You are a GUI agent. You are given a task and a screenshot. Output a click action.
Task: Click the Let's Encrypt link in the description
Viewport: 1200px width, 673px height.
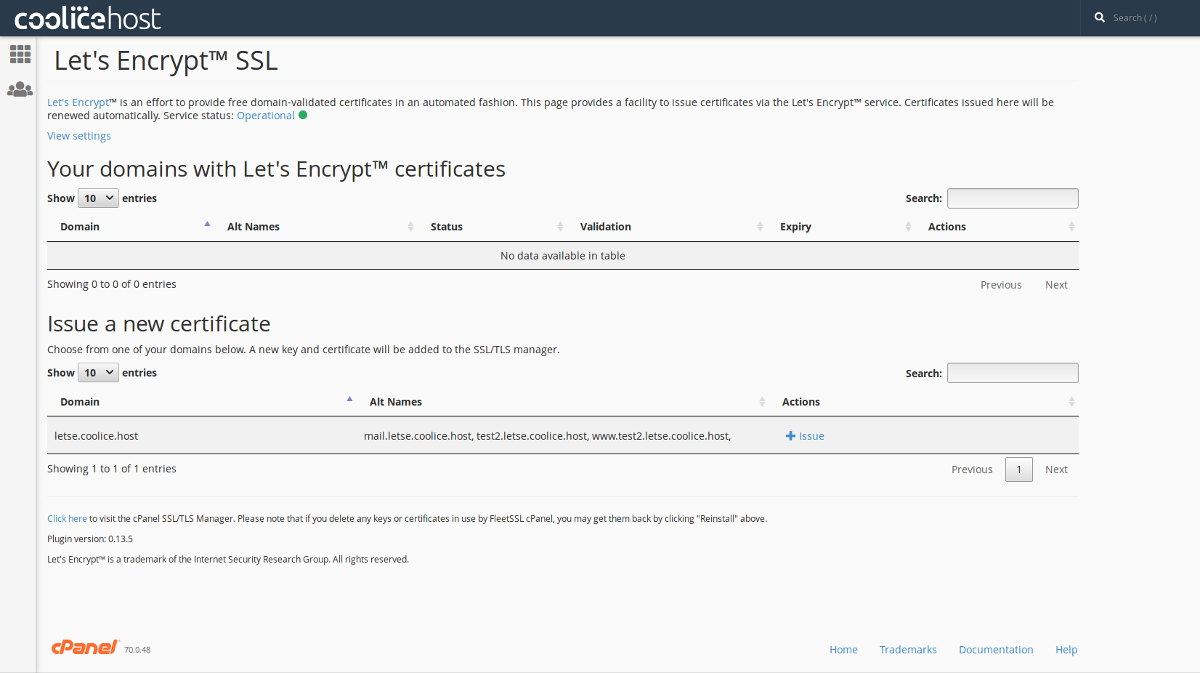point(77,102)
